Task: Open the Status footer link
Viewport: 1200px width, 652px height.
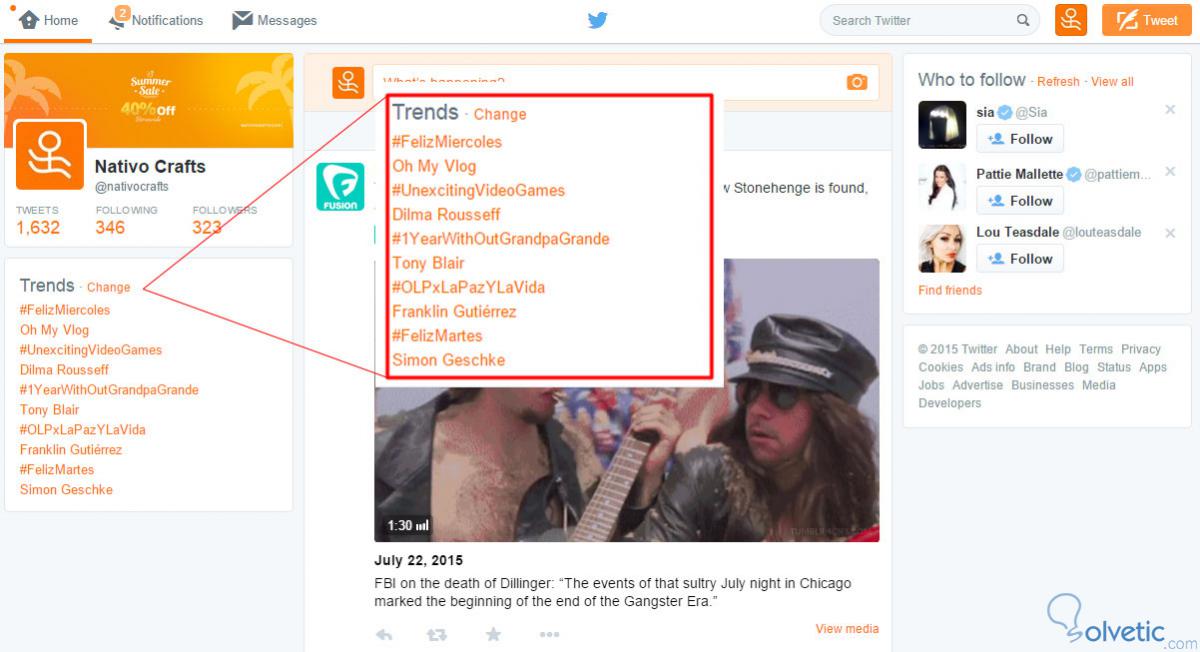Action: click(x=1114, y=368)
